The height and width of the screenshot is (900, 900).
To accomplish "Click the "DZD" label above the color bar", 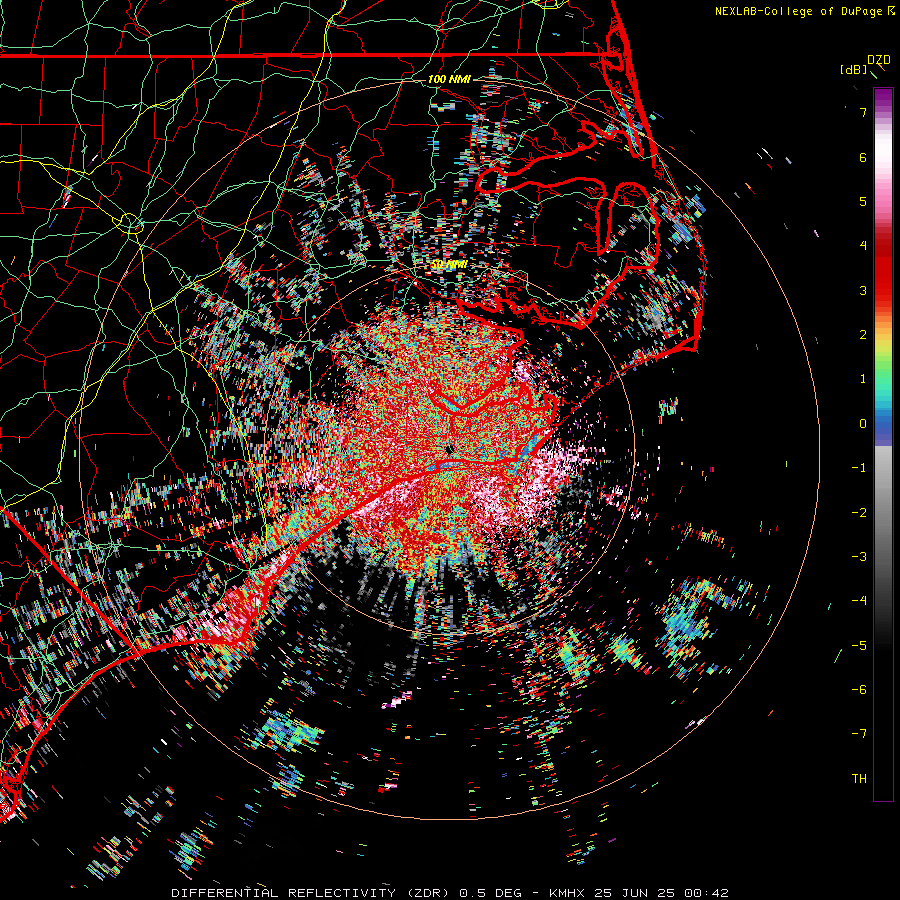I will [879, 60].
